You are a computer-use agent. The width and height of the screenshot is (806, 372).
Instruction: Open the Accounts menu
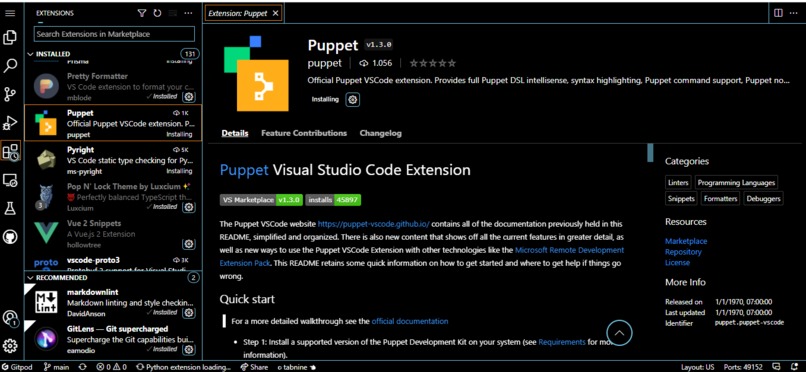pyautogui.click(x=10, y=318)
